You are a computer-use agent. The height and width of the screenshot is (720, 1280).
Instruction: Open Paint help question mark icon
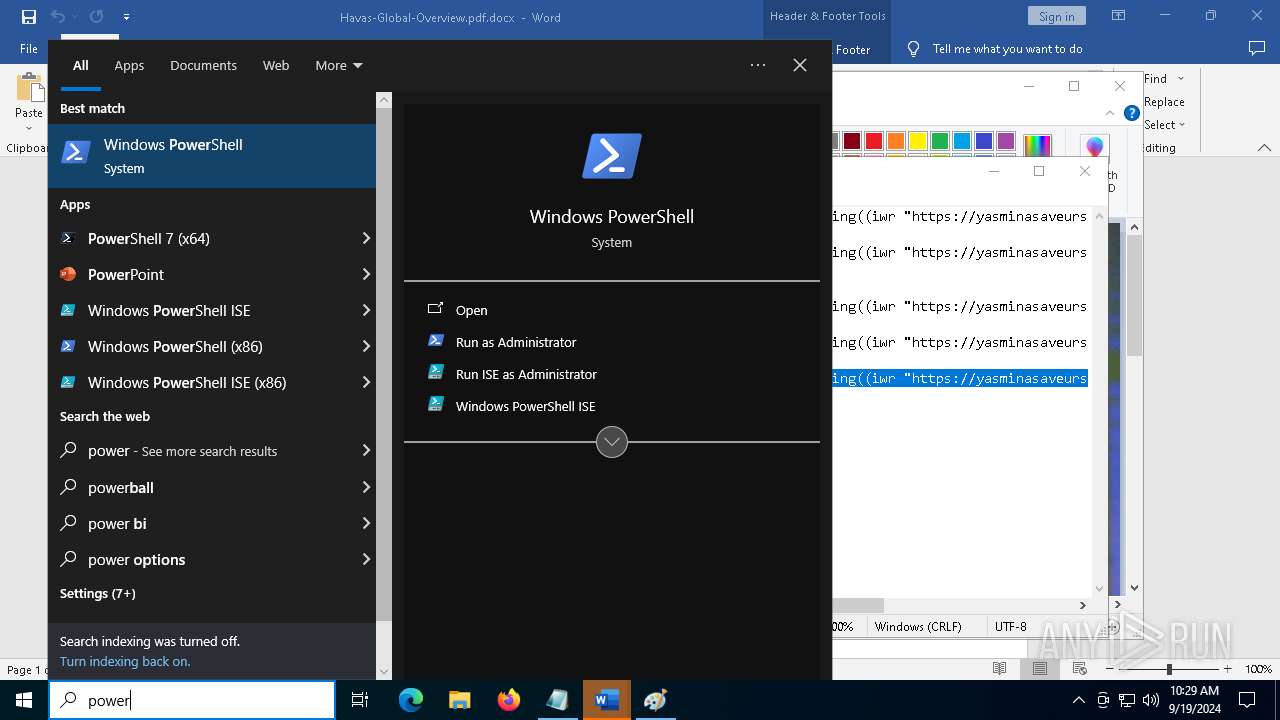[1131, 113]
